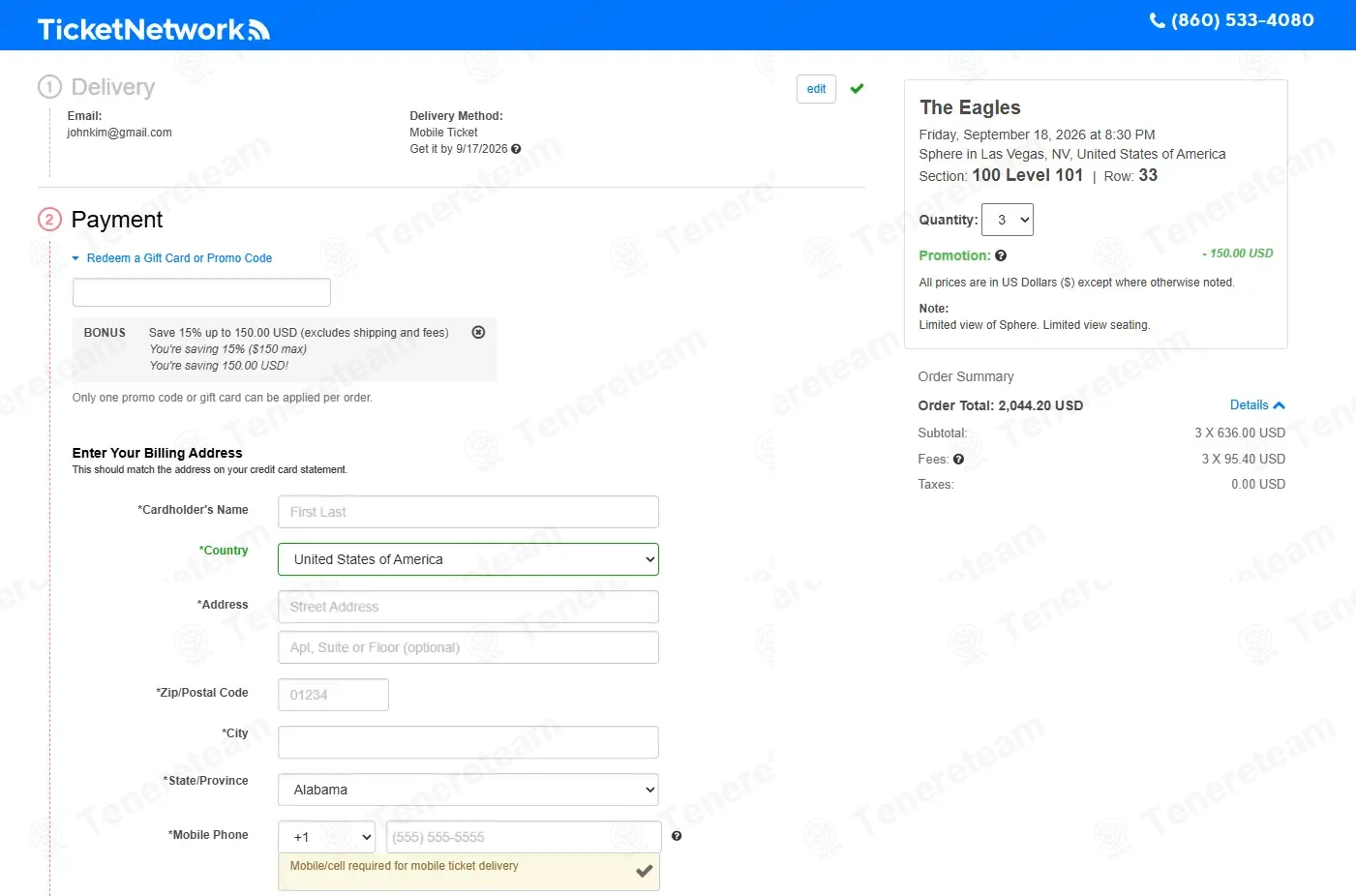Click the Mobile Phone help icon
Screen dimensions: 1356x896
point(677,836)
